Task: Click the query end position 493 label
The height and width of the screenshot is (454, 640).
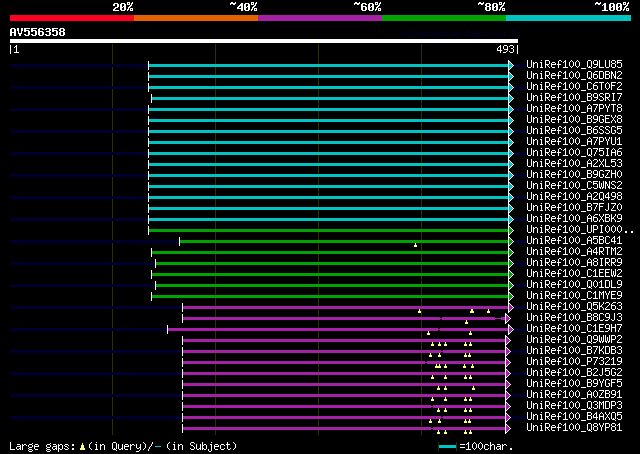Action: [x=505, y=49]
